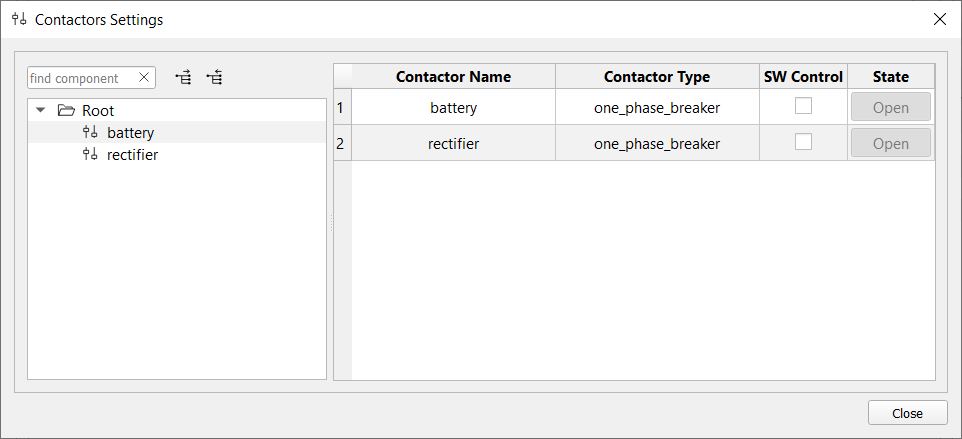Click the Close button

click(x=907, y=413)
